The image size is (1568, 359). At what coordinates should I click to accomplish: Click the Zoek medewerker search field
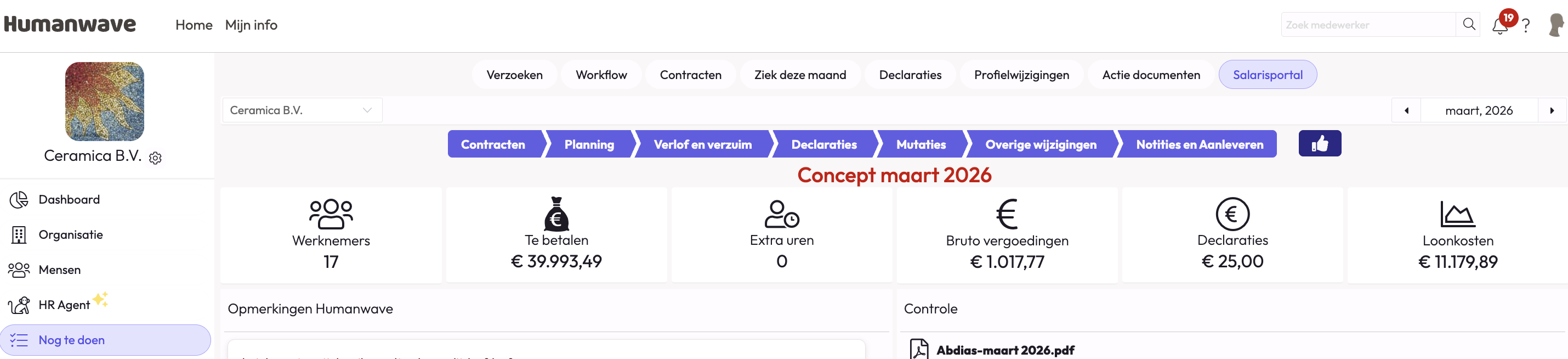point(1367,25)
